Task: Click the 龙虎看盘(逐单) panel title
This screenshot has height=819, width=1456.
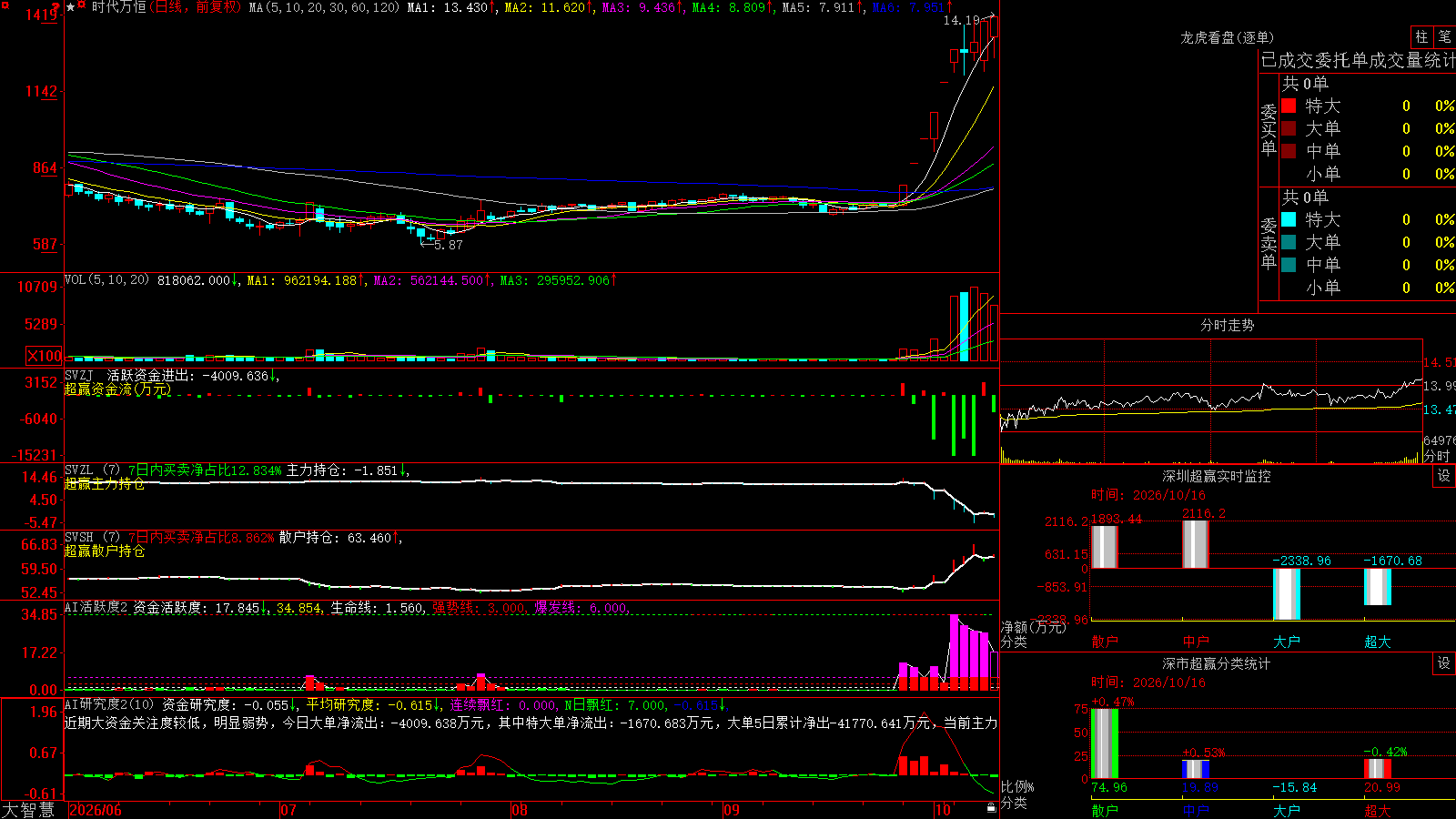Action: click(x=1227, y=37)
